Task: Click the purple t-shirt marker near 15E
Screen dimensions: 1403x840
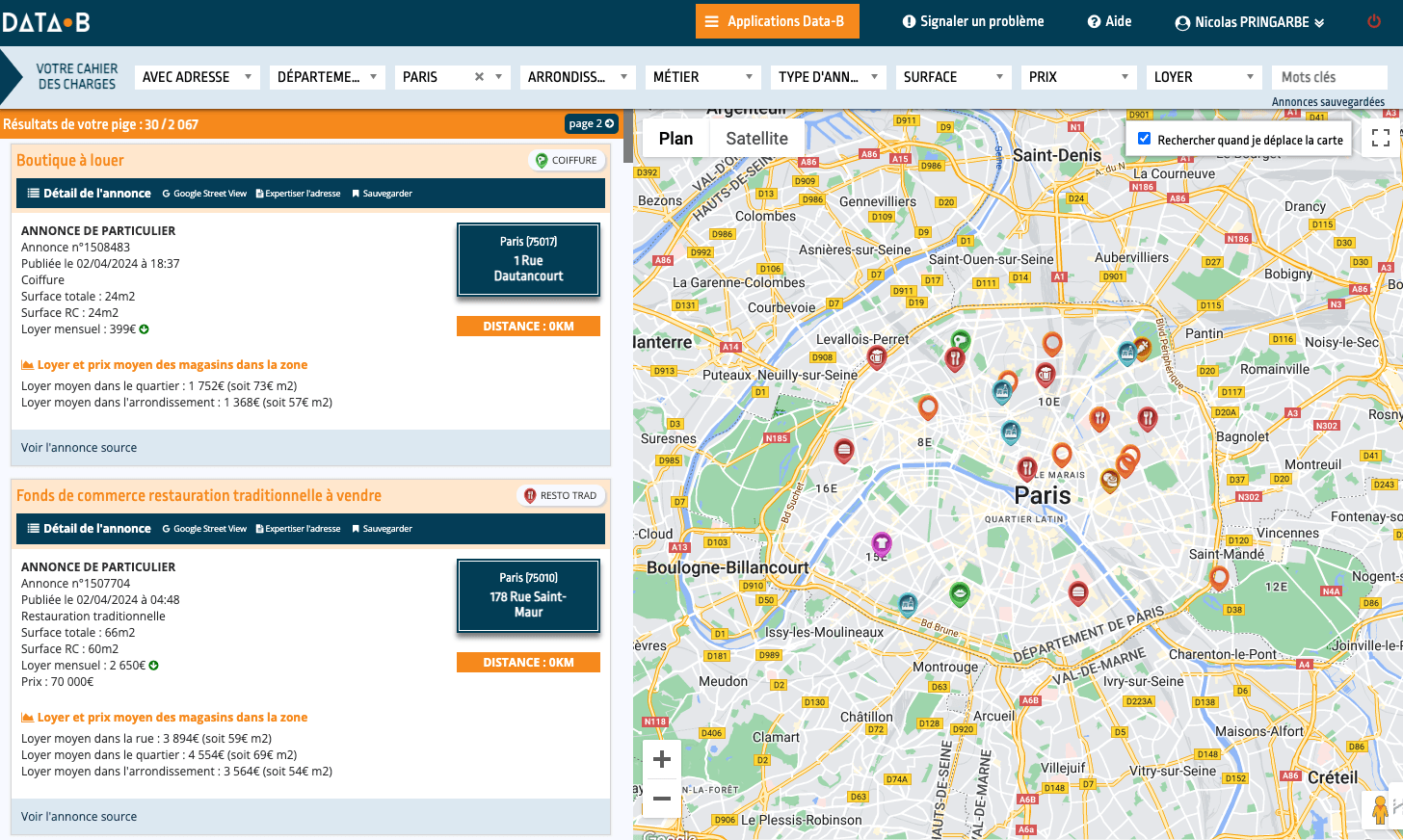Action: [881, 543]
